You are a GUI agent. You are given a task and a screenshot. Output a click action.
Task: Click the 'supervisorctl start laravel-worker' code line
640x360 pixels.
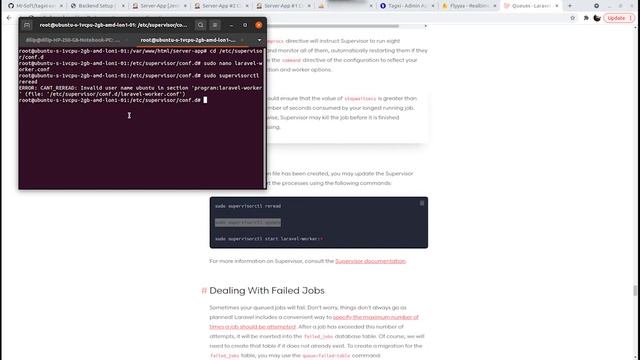point(269,239)
